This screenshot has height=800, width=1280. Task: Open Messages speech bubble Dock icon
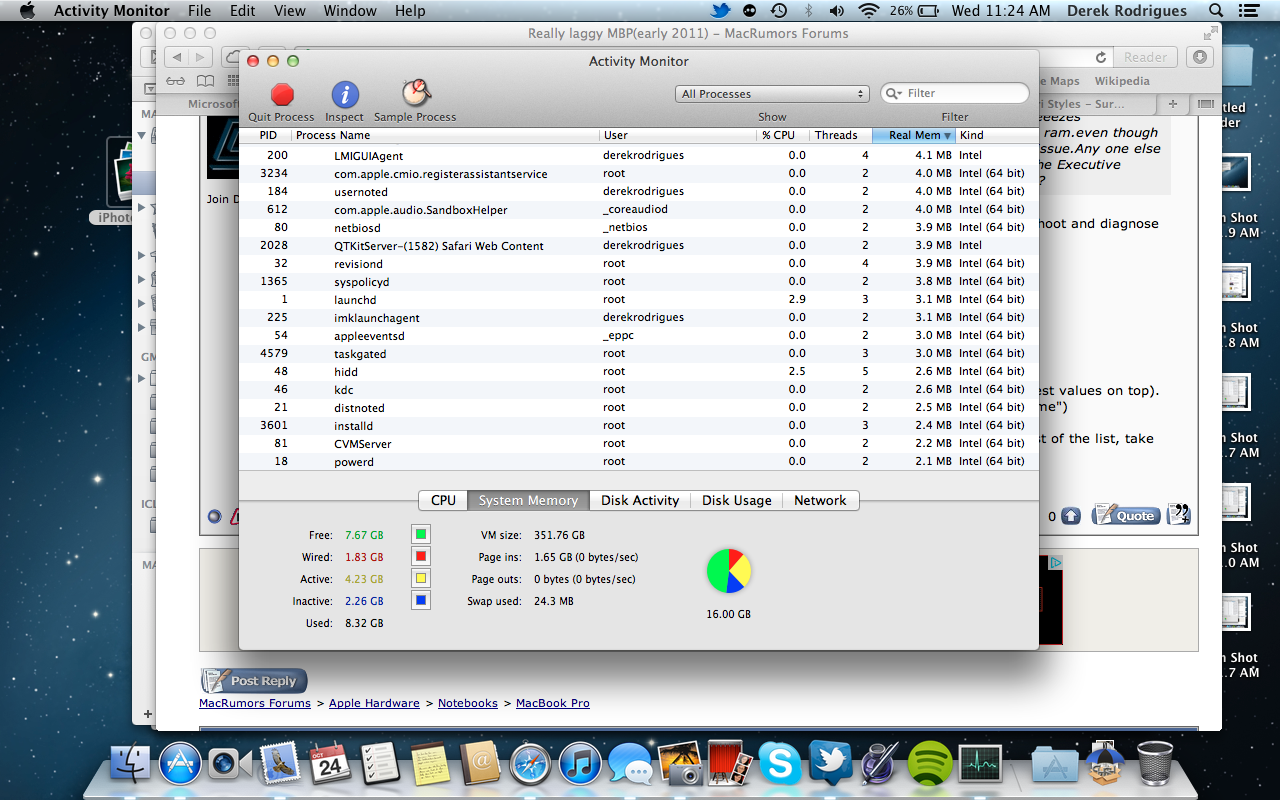[x=630, y=766]
